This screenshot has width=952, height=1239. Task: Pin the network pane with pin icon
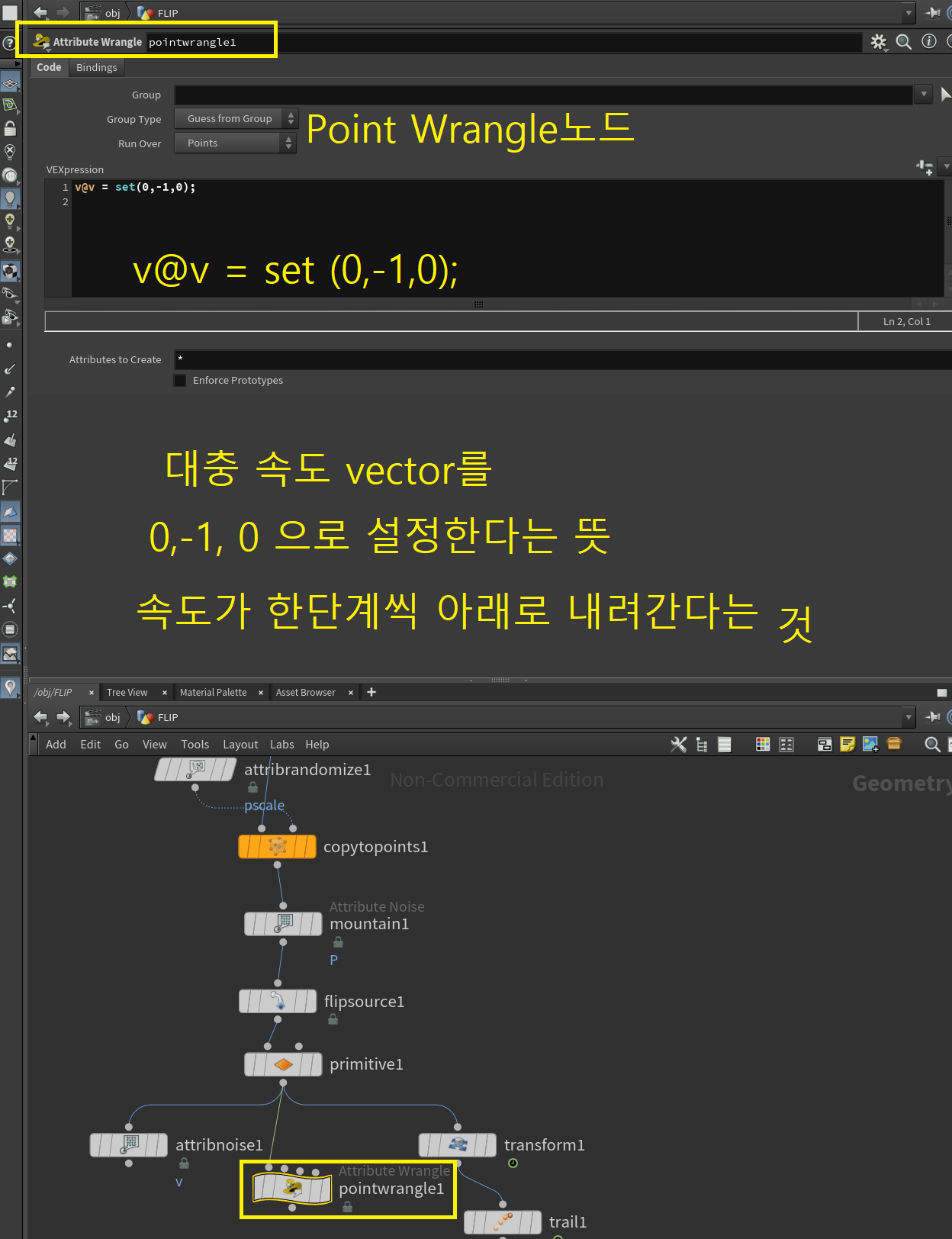point(932,717)
